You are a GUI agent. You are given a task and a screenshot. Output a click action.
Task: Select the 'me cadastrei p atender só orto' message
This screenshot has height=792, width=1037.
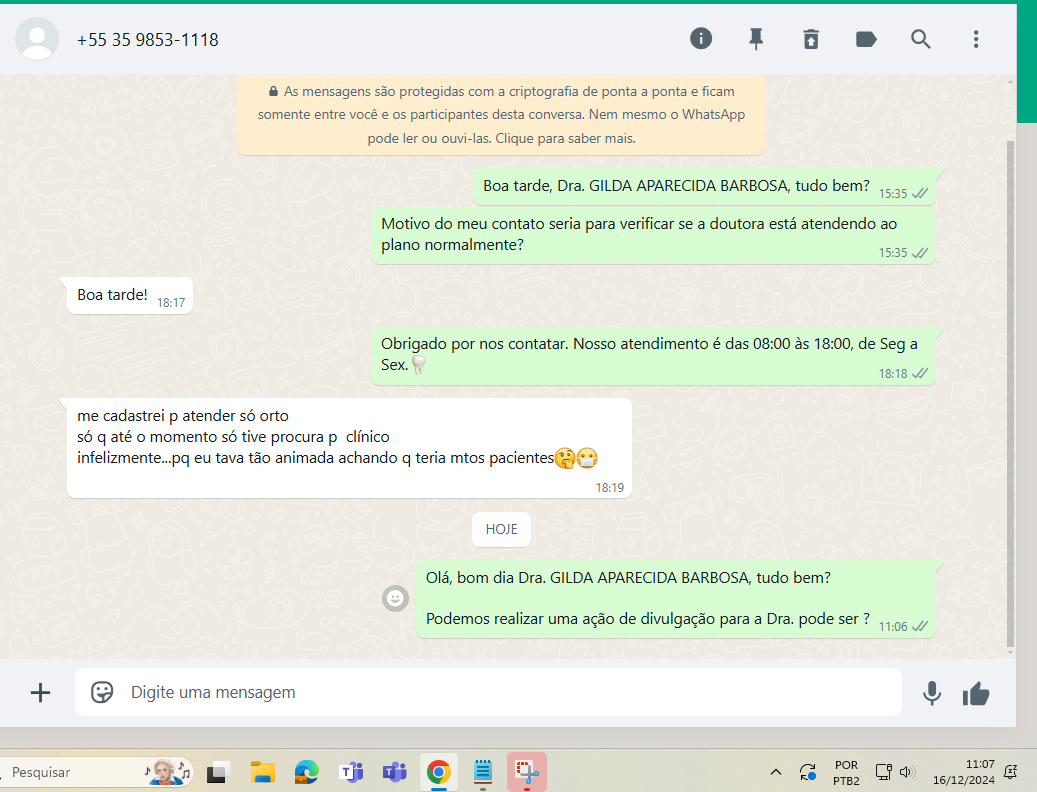click(349, 448)
